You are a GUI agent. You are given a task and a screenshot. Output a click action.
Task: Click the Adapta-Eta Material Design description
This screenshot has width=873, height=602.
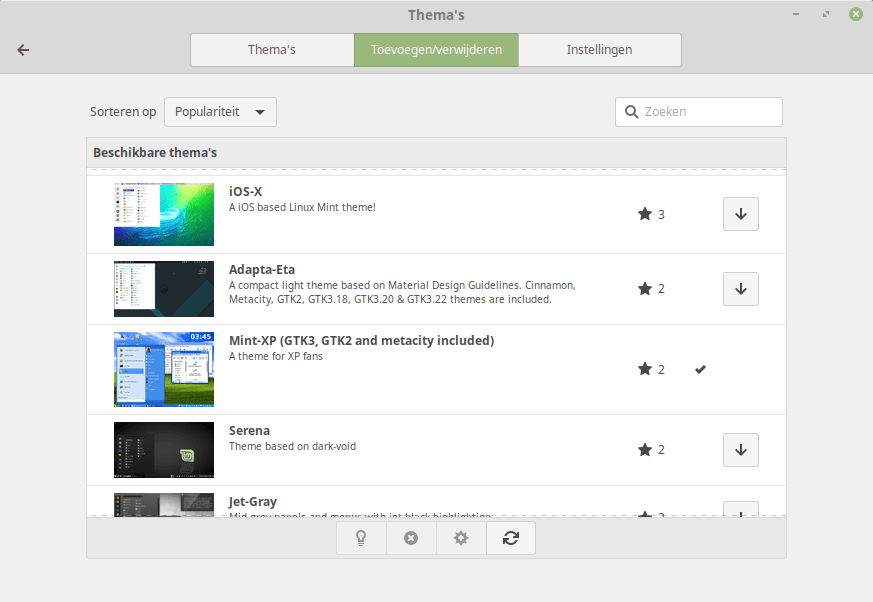point(402,292)
